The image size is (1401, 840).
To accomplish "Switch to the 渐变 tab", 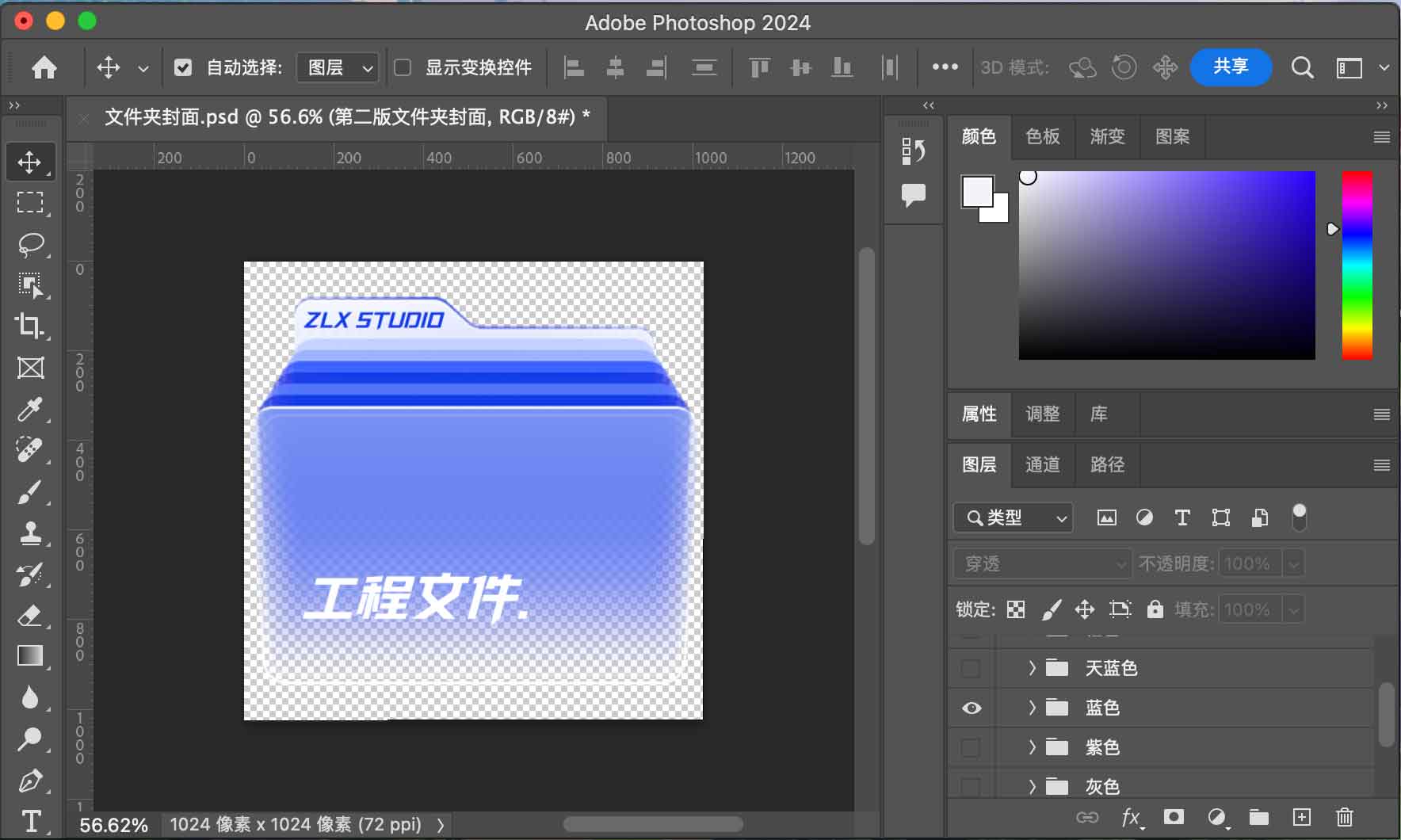I will tap(1107, 137).
